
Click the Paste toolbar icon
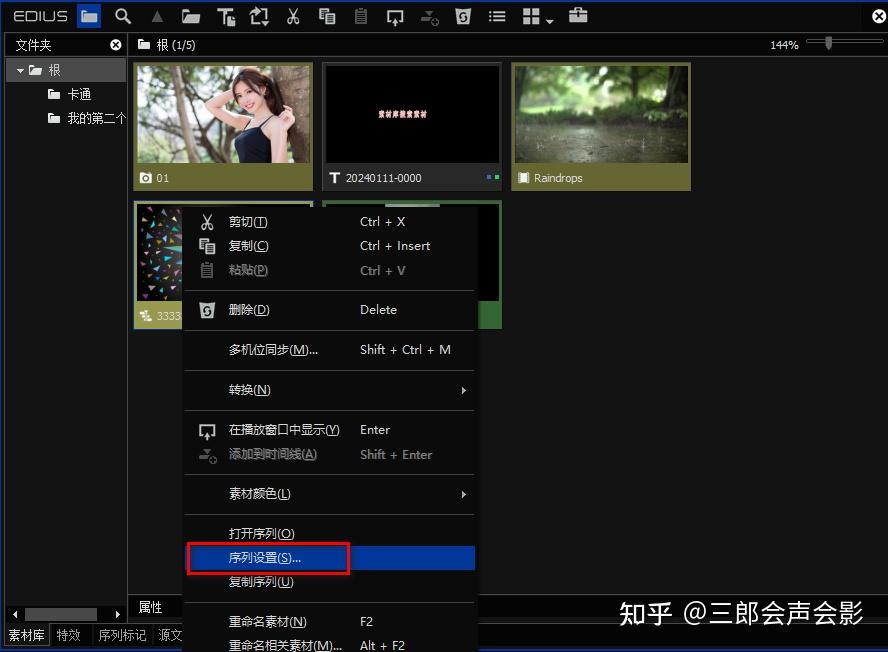click(x=360, y=16)
